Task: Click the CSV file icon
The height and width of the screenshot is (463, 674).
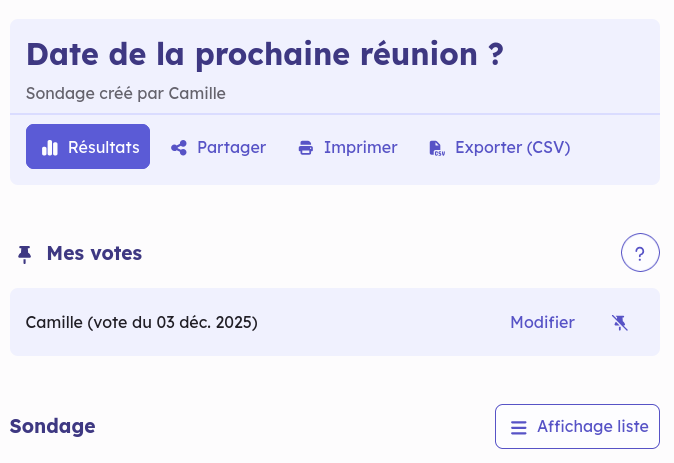Action: (x=437, y=147)
